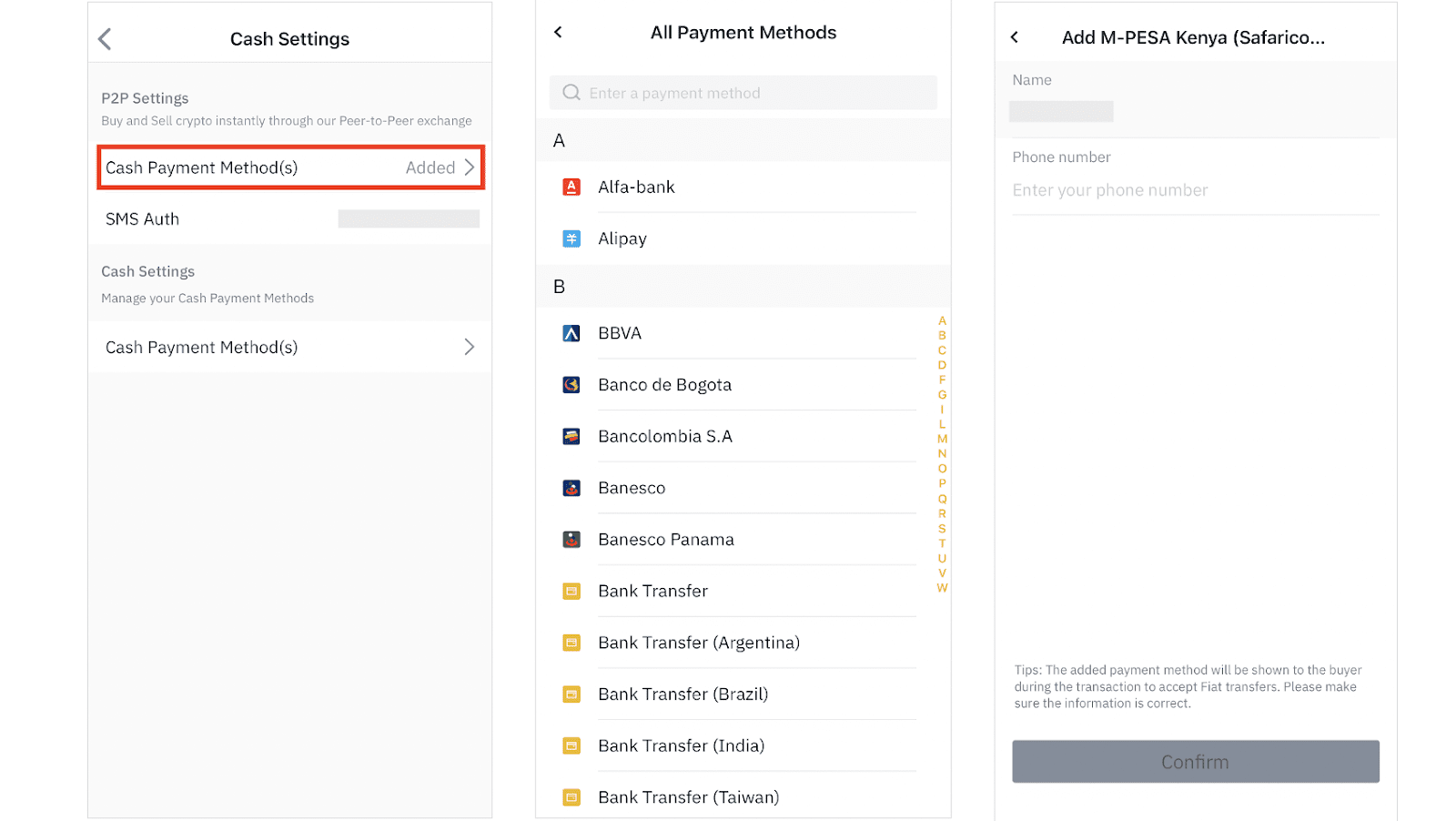Select Bancolombia S.A payment method
1456x821 pixels.
pyautogui.click(x=743, y=436)
